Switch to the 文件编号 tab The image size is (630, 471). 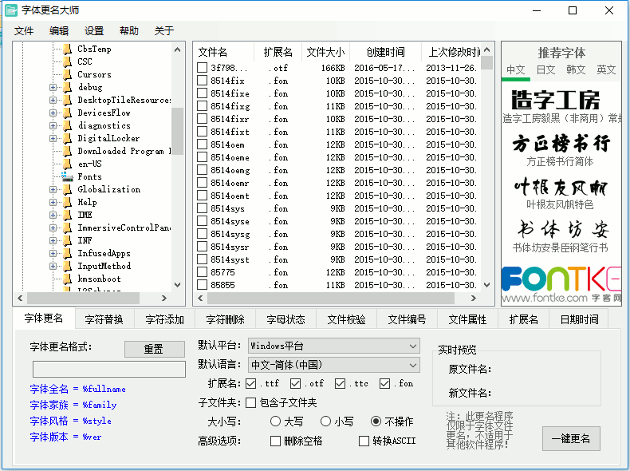[407, 319]
